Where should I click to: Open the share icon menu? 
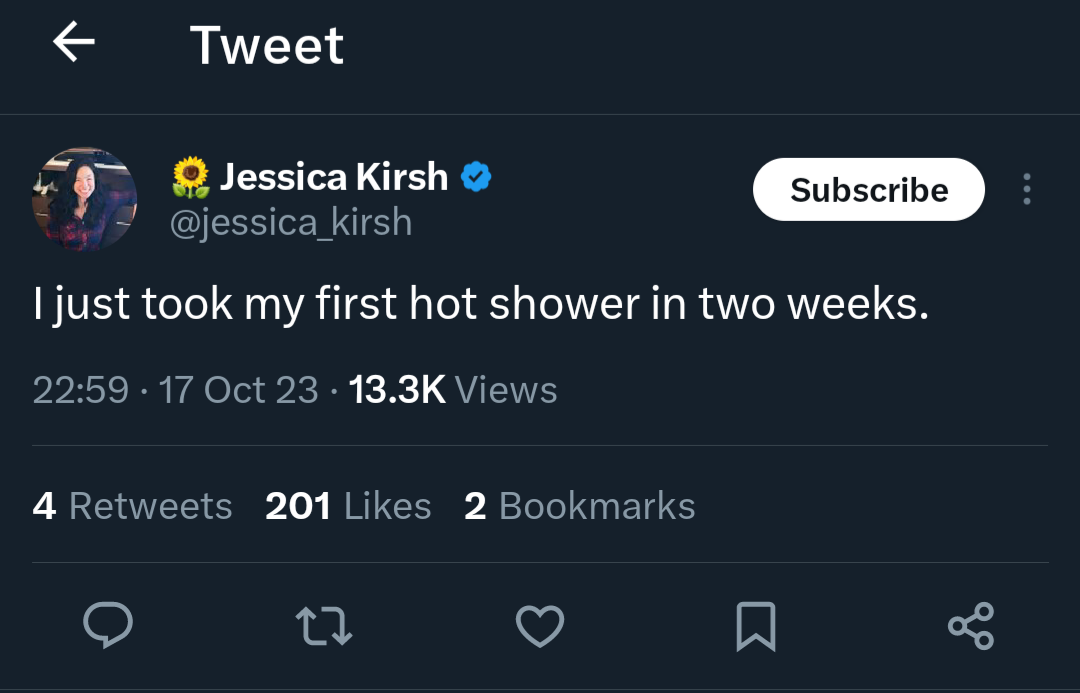(x=971, y=625)
